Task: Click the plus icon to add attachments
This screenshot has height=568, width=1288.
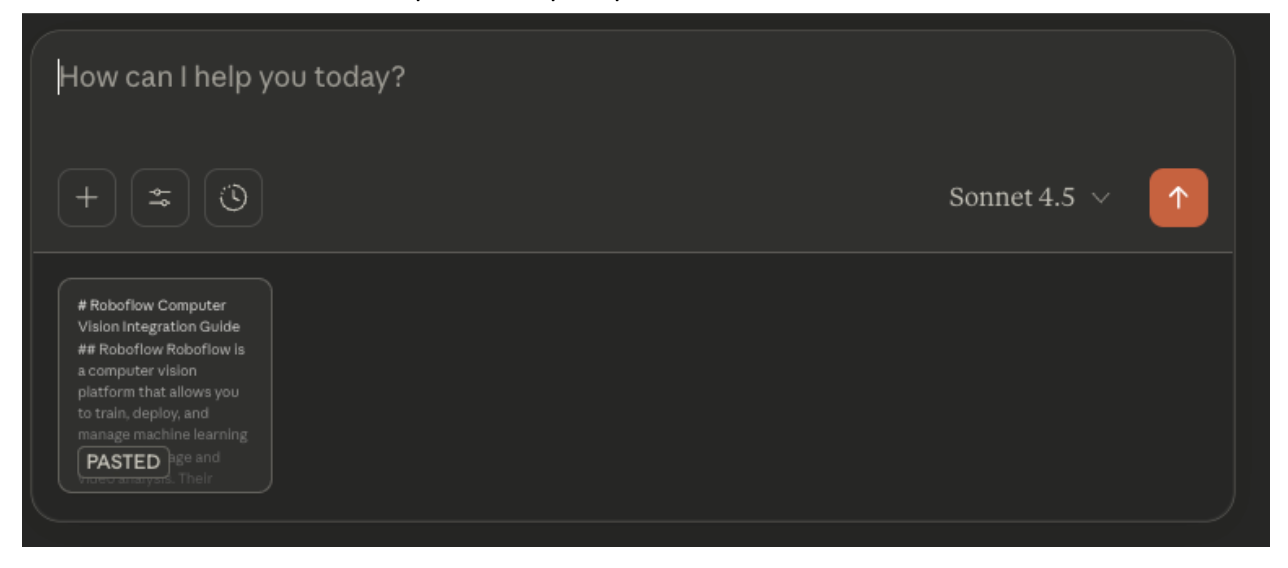Action: (87, 198)
